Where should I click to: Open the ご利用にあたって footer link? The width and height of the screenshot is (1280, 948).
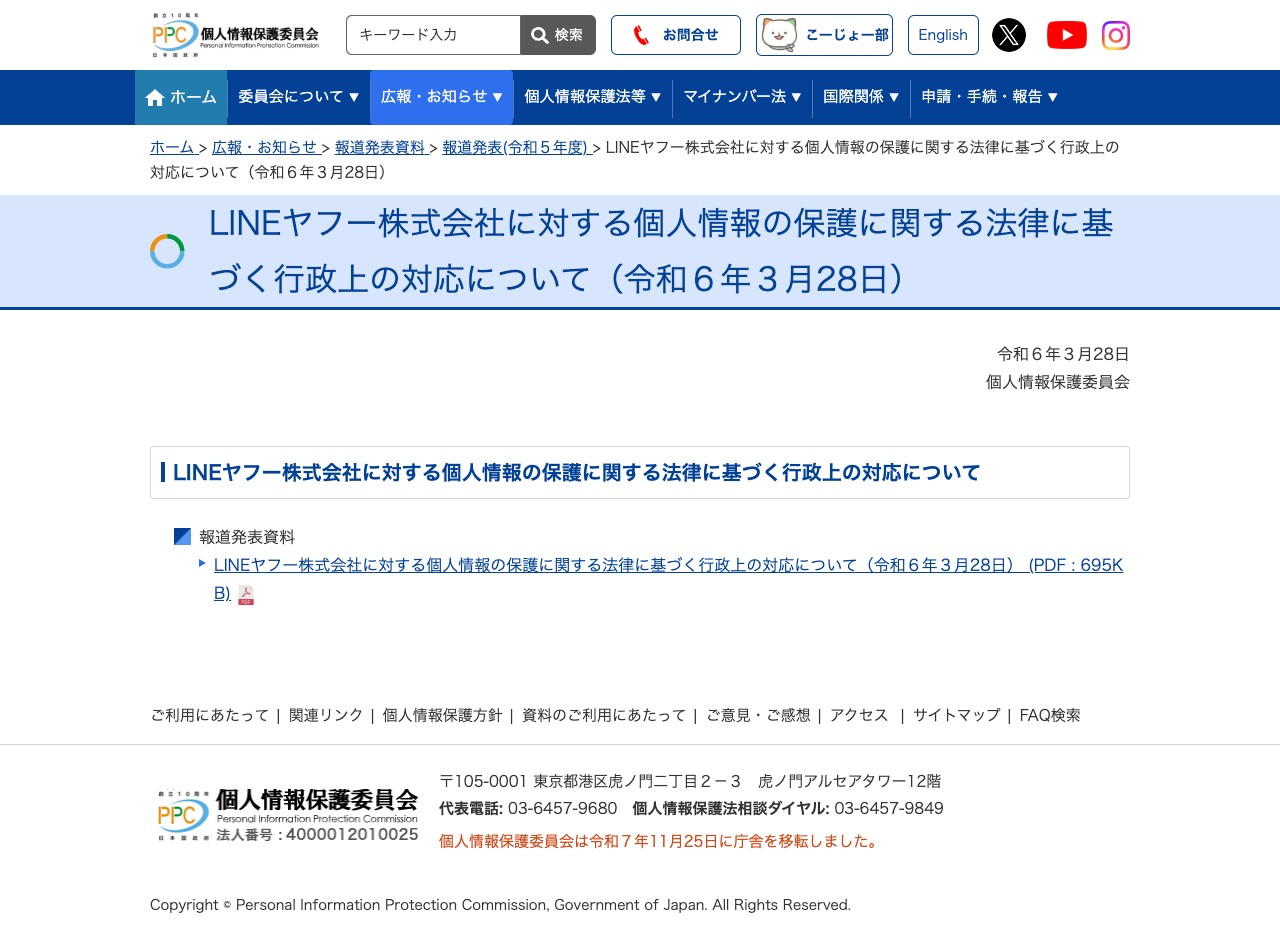tap(210, 715)
